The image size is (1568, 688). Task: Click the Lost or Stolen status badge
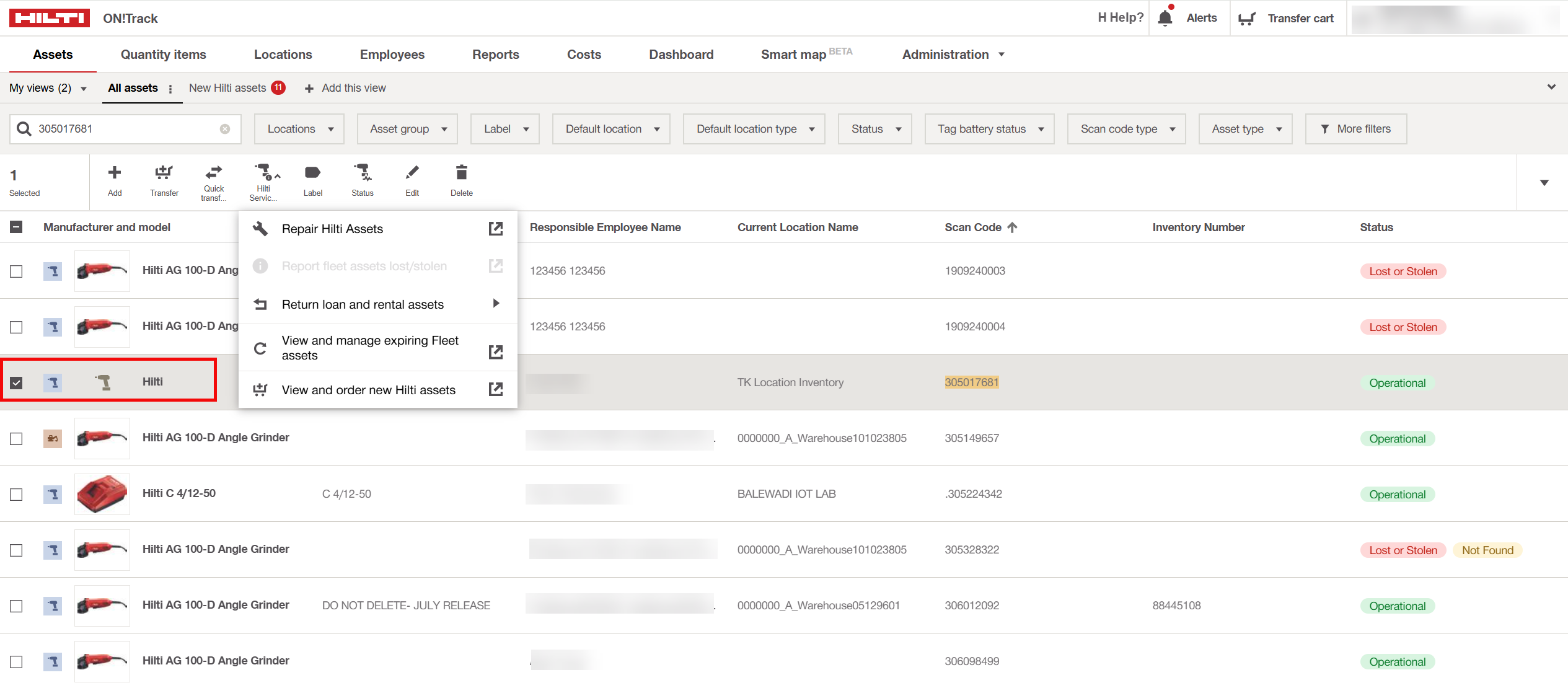(x=1403, y=271)
